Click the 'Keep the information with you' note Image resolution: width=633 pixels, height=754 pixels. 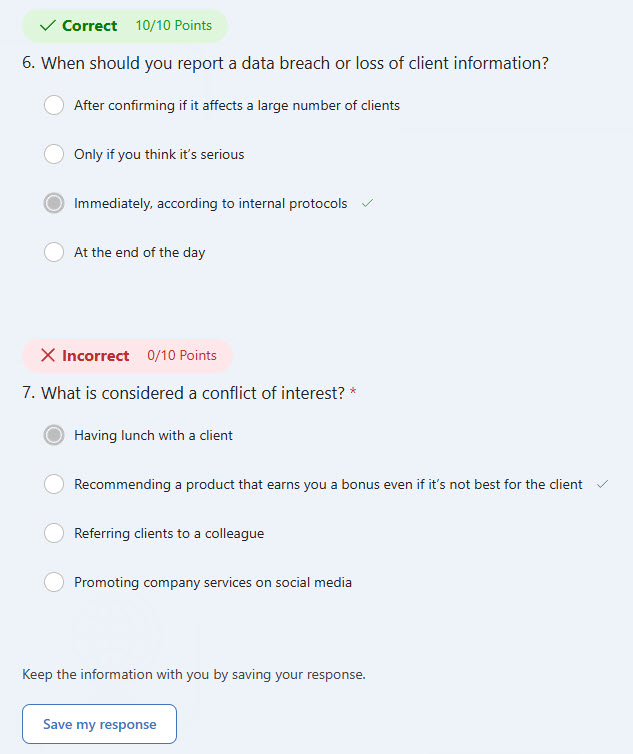(194, 674)
